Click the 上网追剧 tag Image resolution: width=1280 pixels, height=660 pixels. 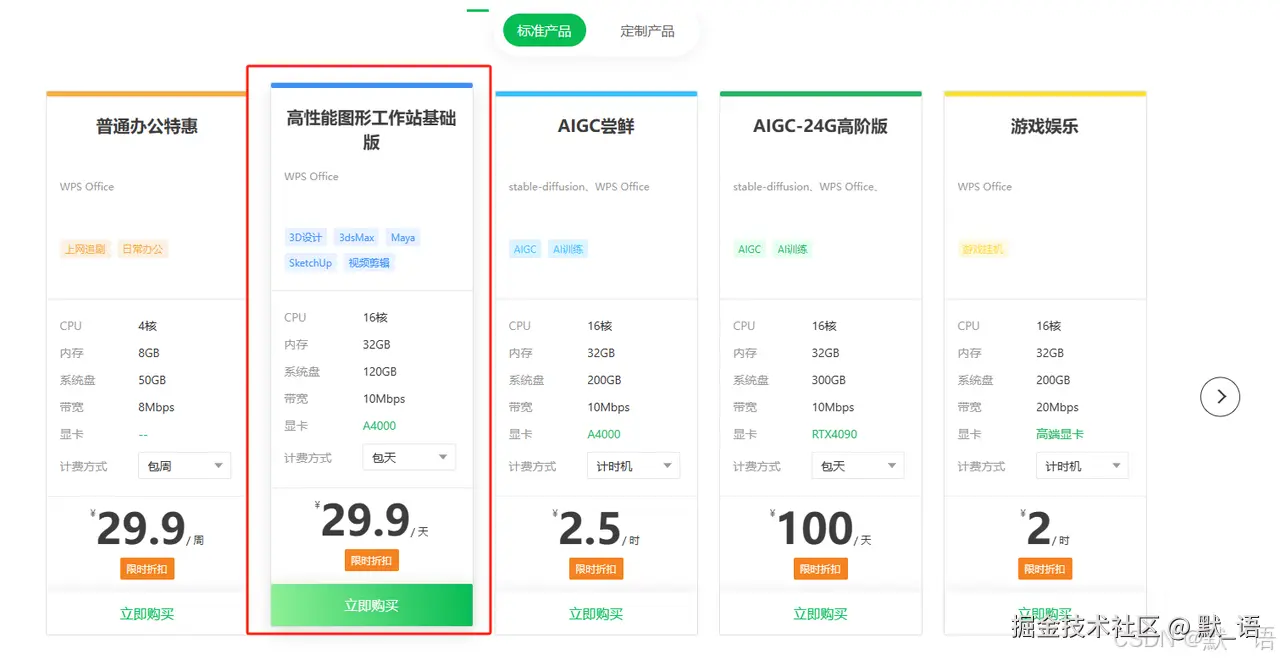coord(84,249)
